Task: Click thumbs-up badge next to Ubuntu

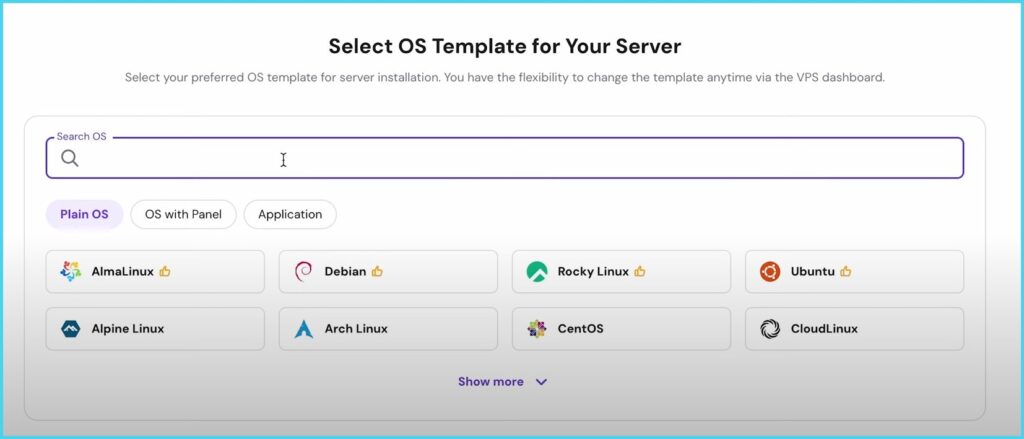Action: coord(846,271)
